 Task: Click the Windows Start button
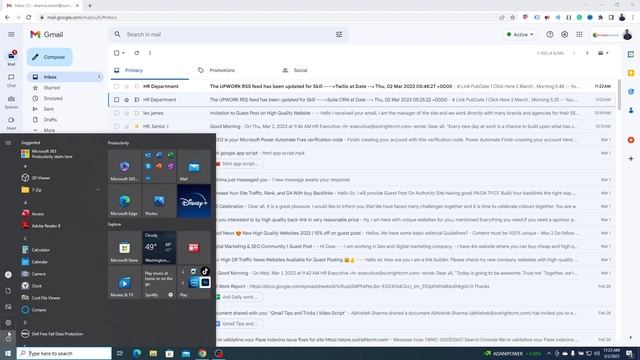8,353
